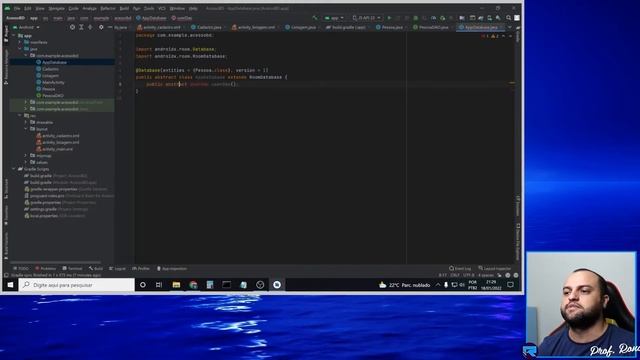This screenshot has width=640, height=360.
Task: Click the Expand All icon in Project panel
Action: click(81, 27)
